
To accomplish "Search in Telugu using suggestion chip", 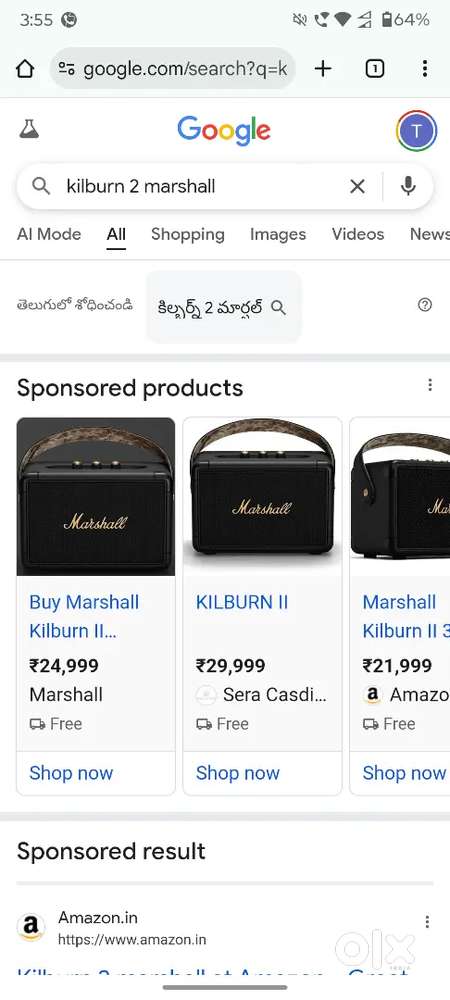I will click(x=223, y=307).
